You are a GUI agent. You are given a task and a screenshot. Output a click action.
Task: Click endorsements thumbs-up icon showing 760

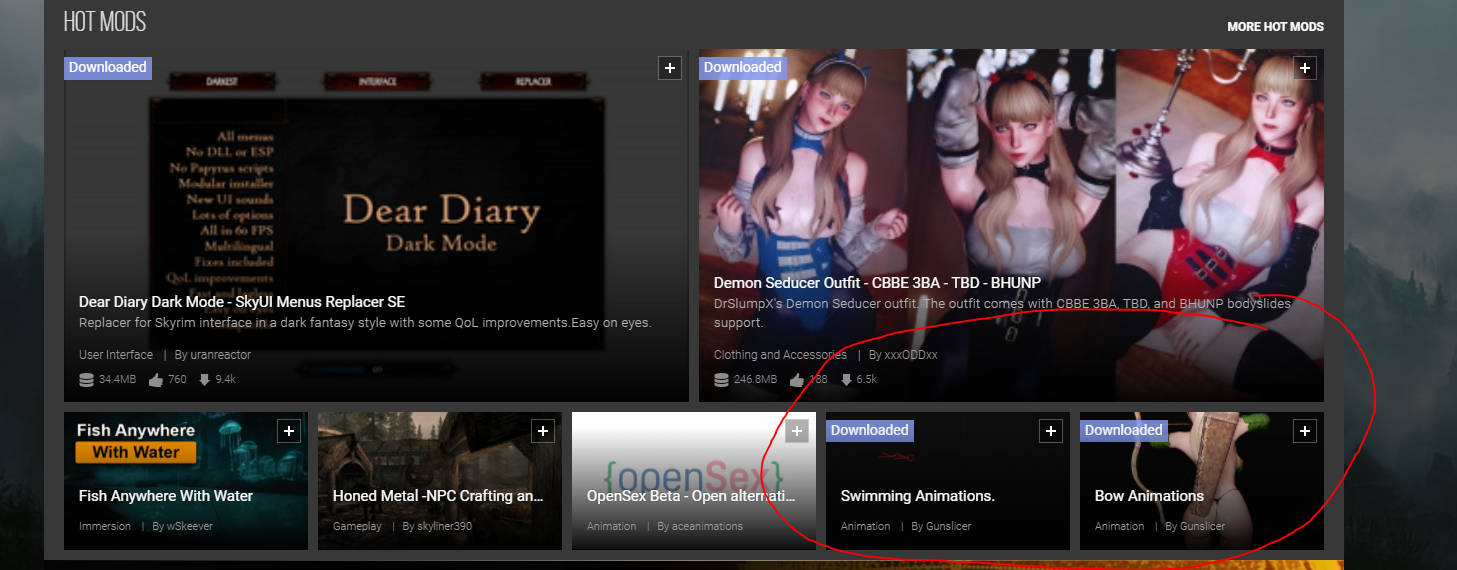(x=156, y=380)
